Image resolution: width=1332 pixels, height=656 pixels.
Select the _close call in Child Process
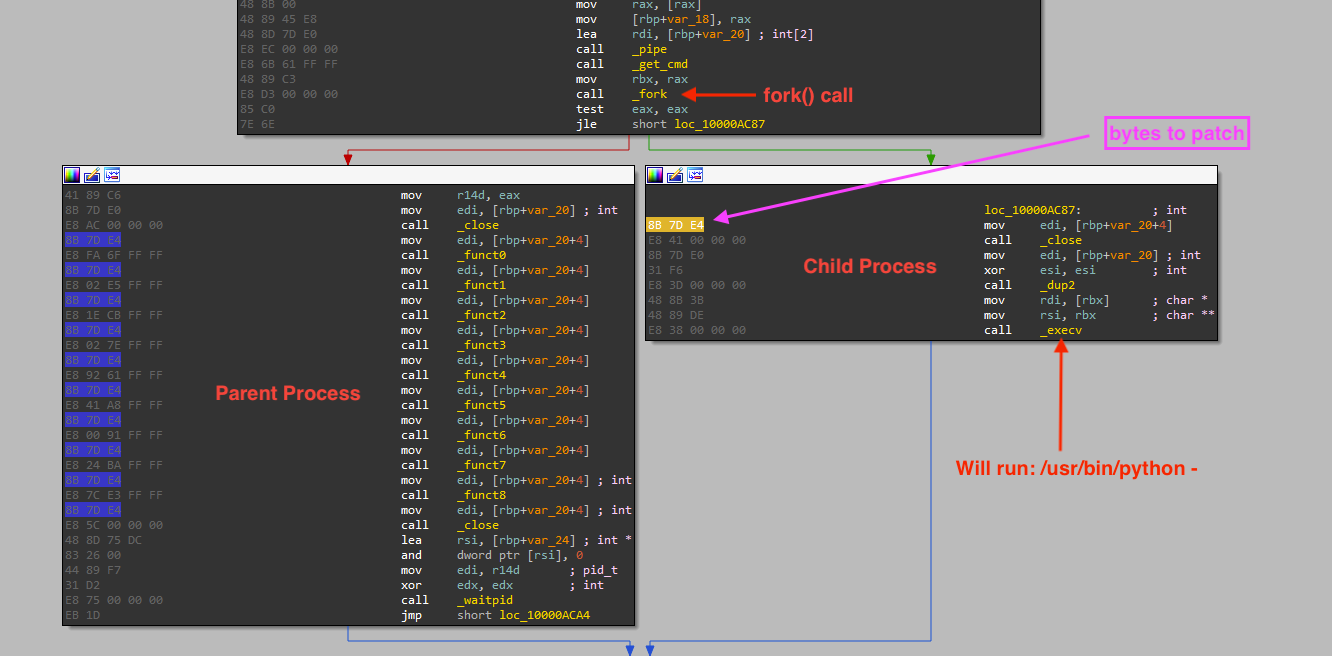click(1057, 239)
